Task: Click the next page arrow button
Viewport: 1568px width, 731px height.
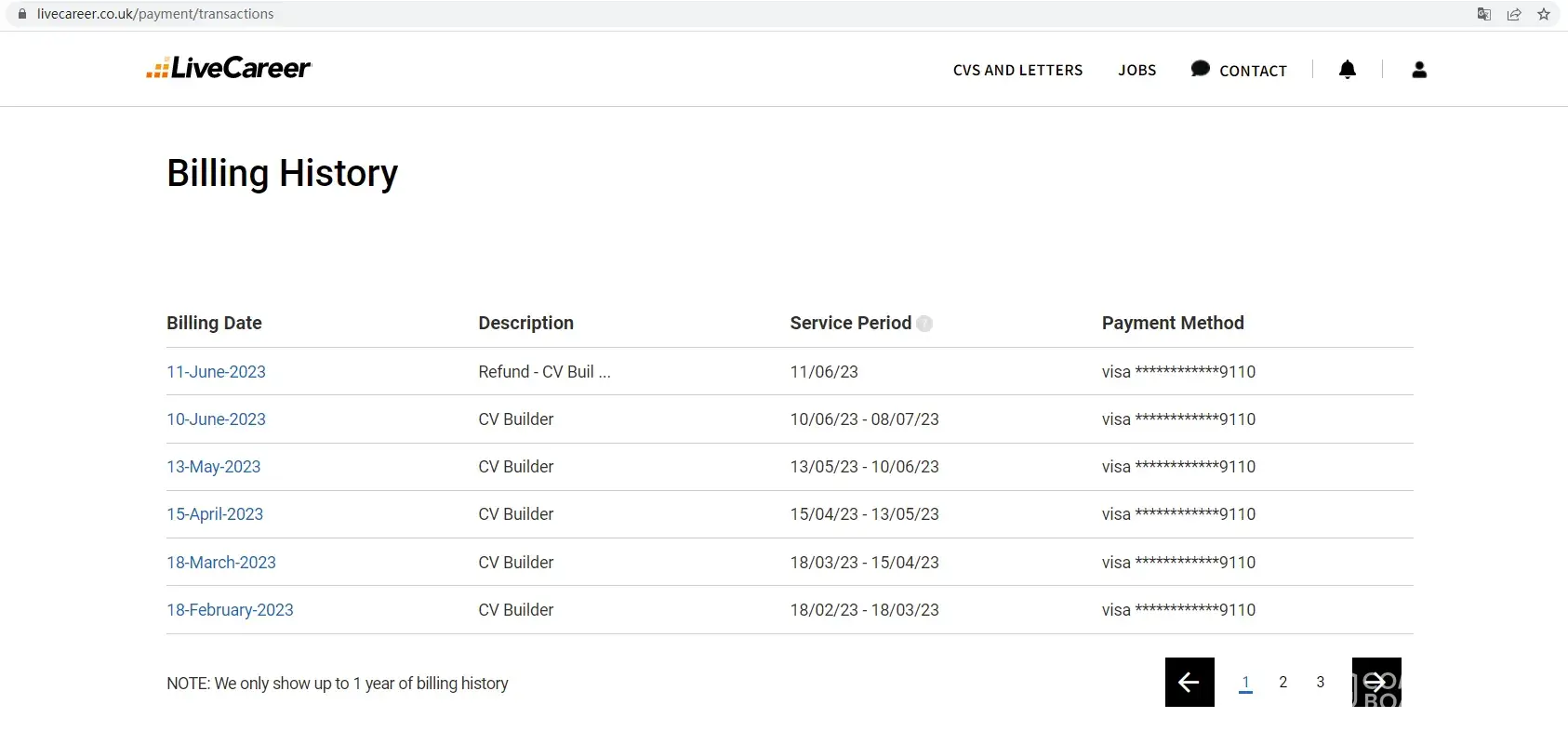Action: pyautogui.click(x=1376, y=683)
